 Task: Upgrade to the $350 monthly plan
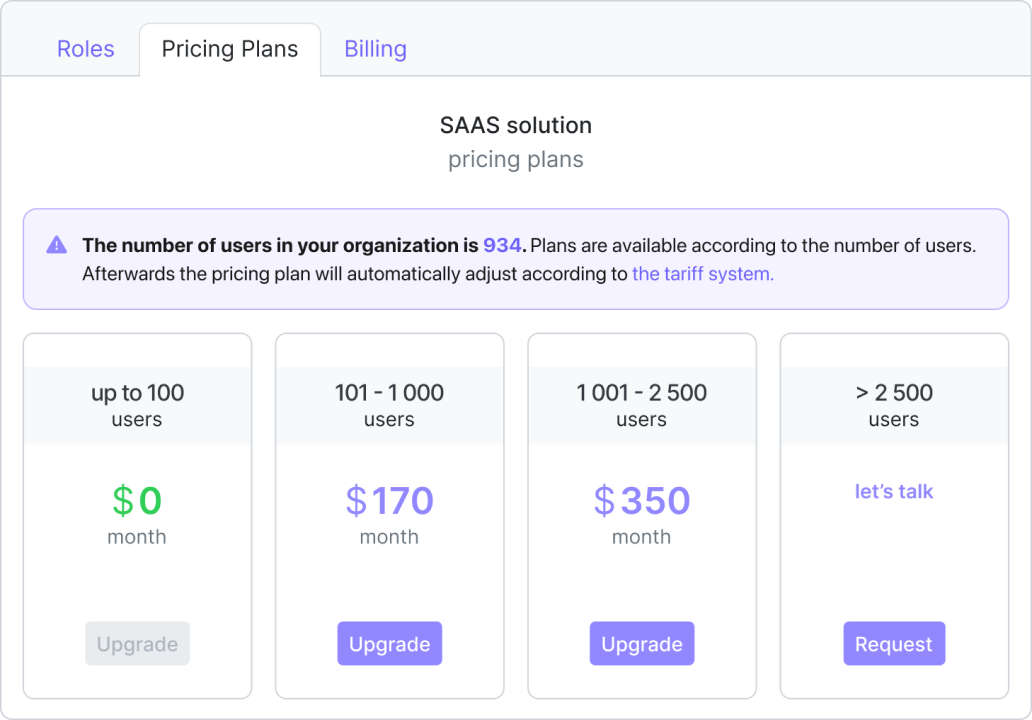click(641, 644)
